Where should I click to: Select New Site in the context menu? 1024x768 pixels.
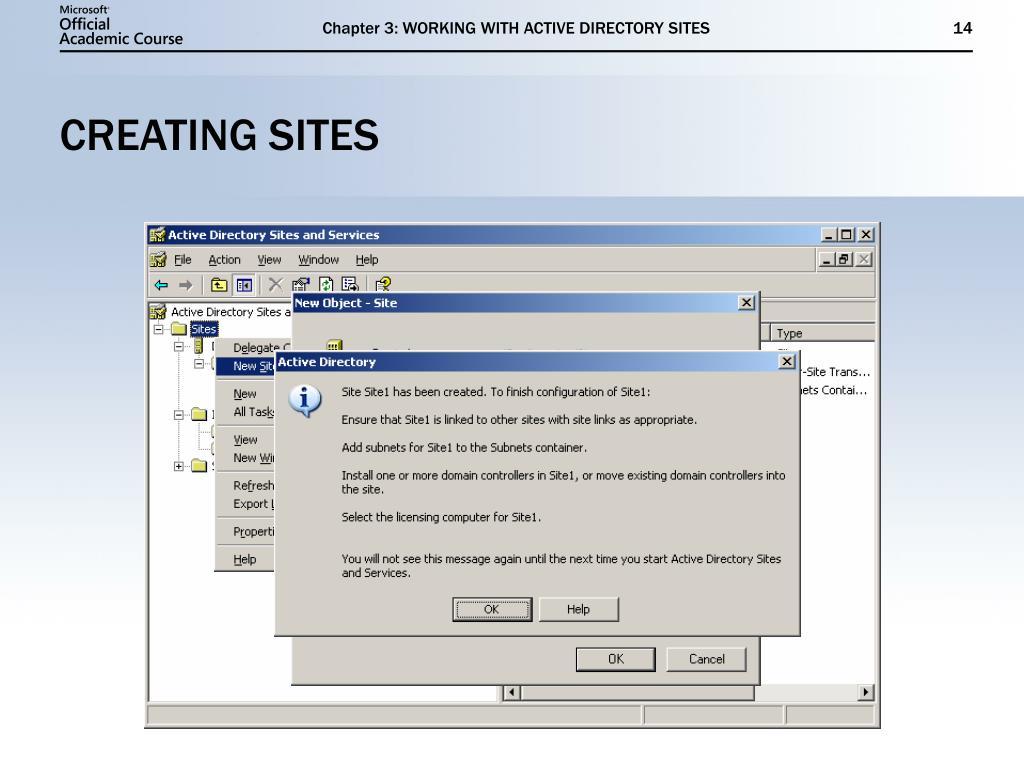pyautogui.click(x=246, y=366)
